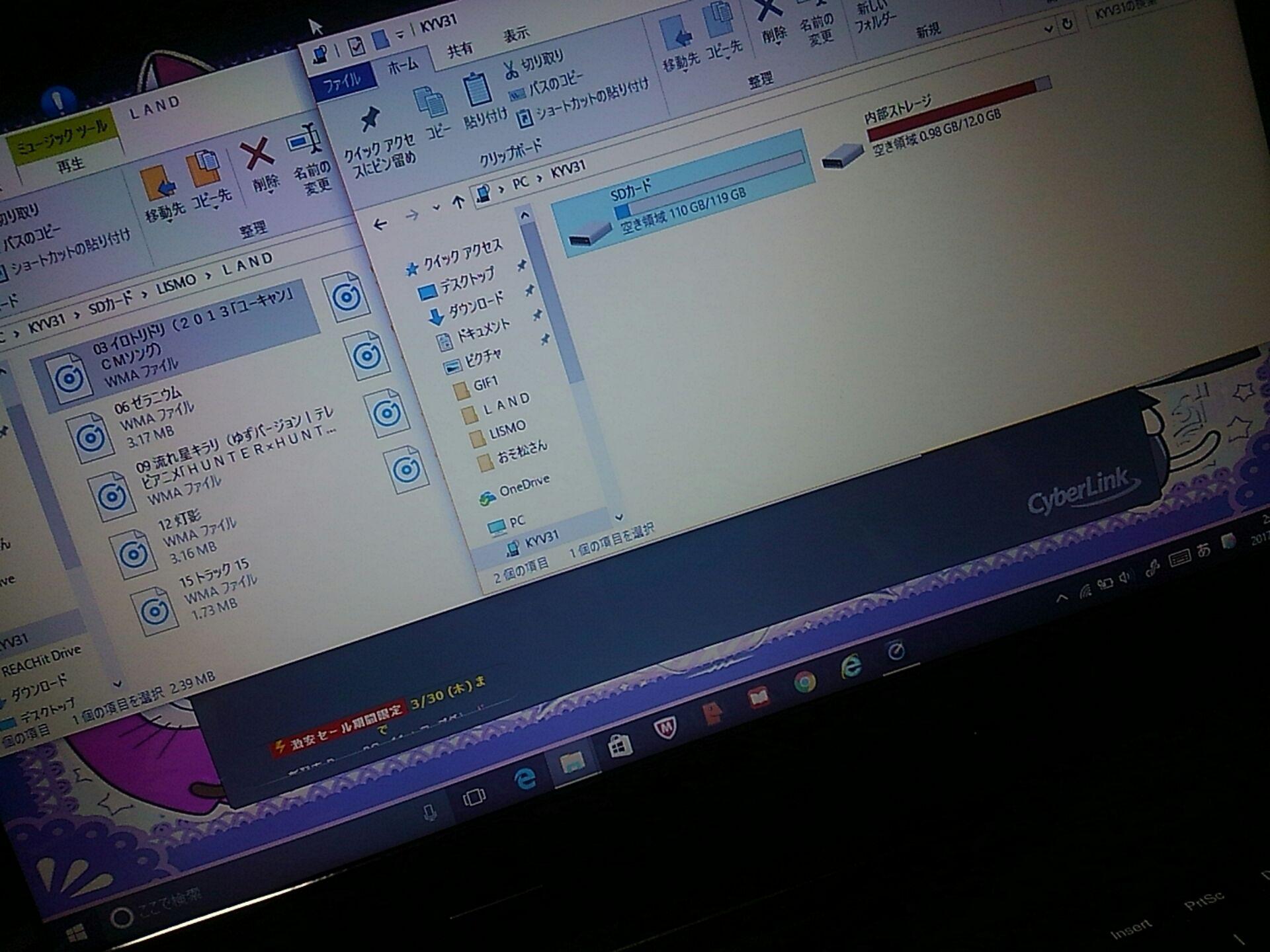This screenshot has height=952, width=1270.
Task: Click the Delete (削除) X in the KYV31 ribbon
Action: (770, 21)
